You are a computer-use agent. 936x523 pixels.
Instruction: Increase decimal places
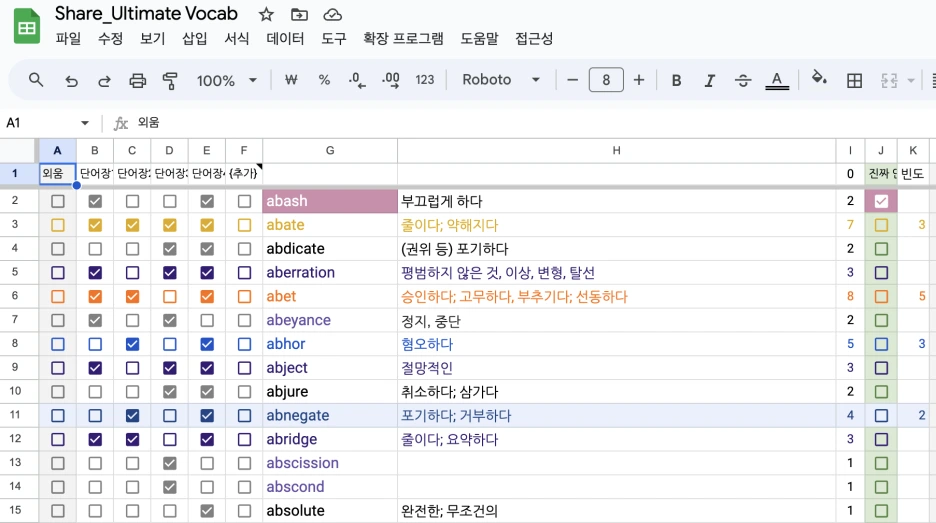click(x=390, y=79)
